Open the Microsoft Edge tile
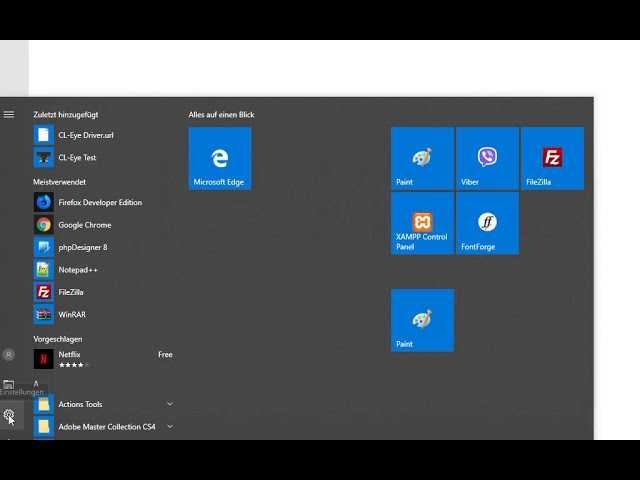This screenshot has height=480, width=640. (220, 158)
